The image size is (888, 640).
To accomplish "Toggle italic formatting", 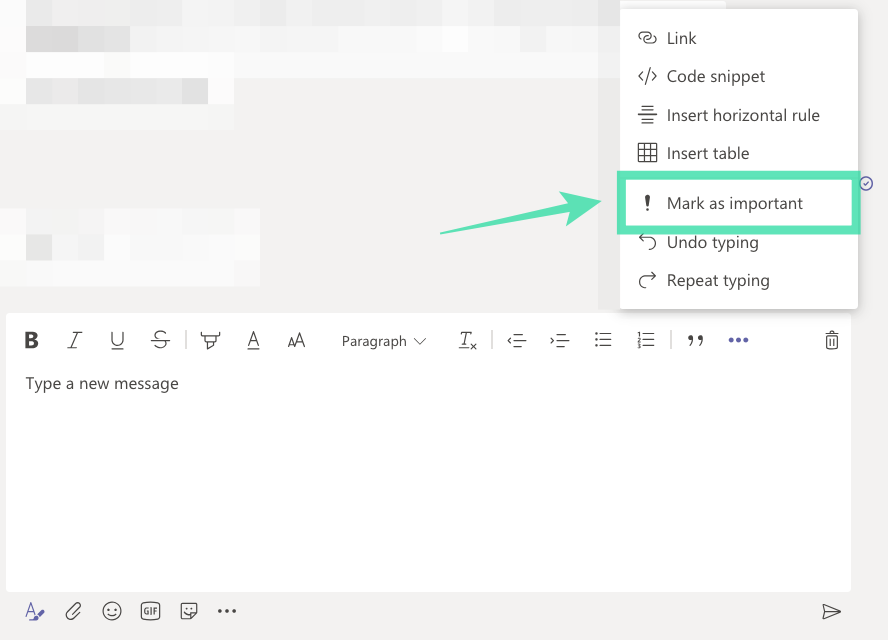I will [x=74, y=340].
